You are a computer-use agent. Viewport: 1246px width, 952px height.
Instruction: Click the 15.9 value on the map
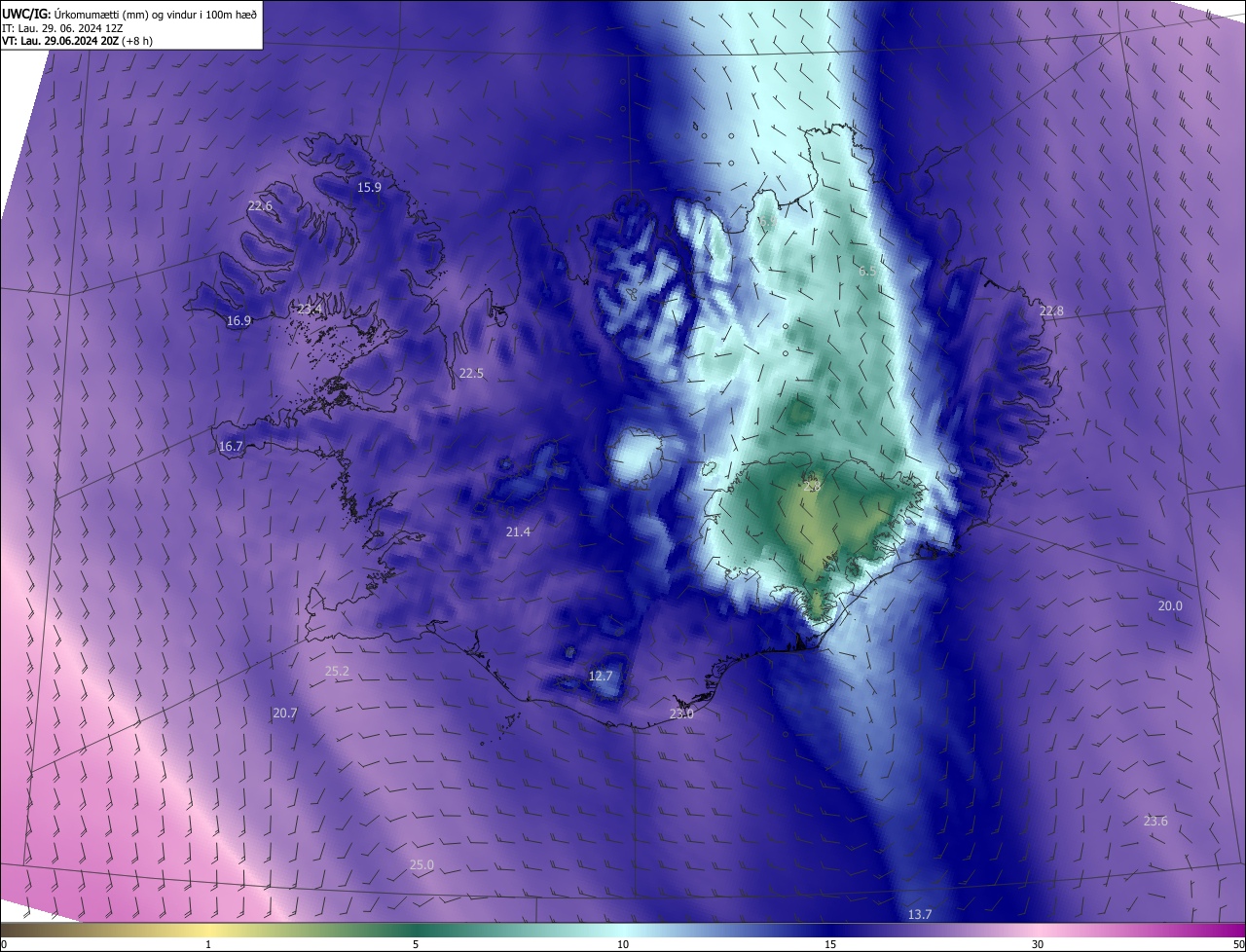[x=369, y=188]
